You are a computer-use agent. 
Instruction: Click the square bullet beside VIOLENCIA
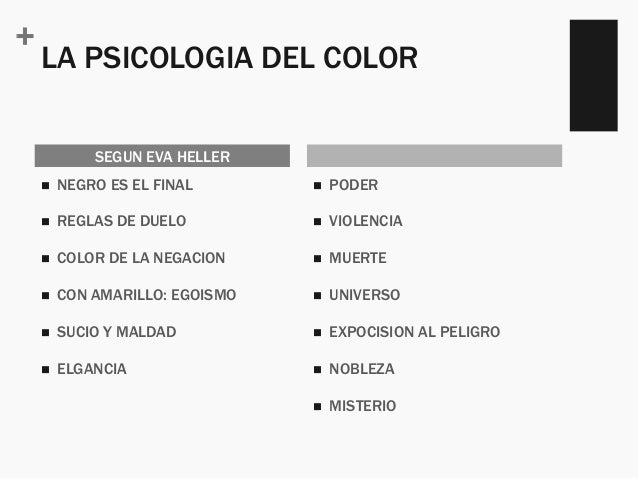[x=318, y=222]
